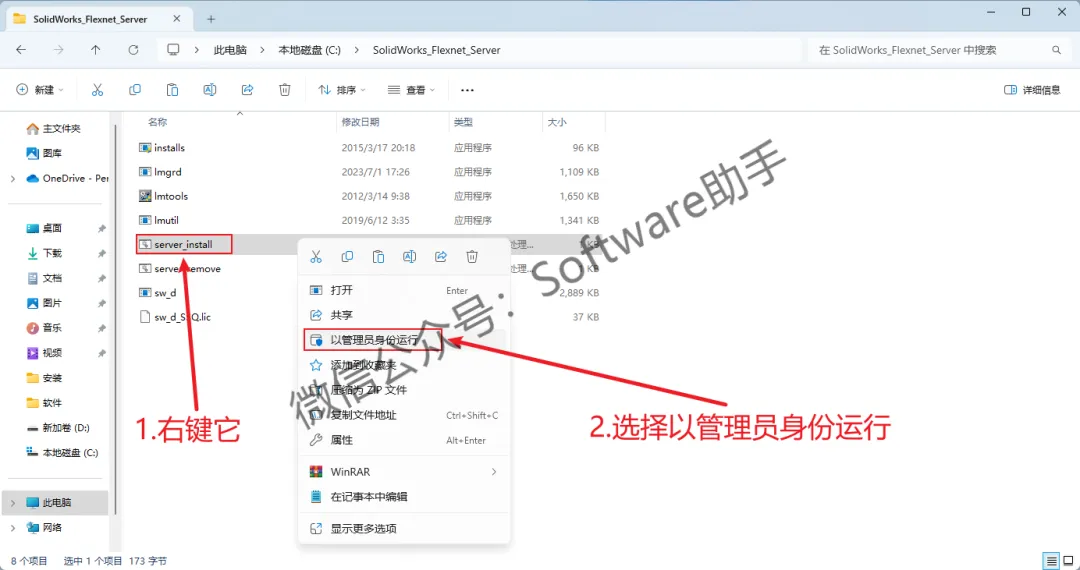
Task: Open 桌面 in the sidebar
Action: [x=45, y=229]
